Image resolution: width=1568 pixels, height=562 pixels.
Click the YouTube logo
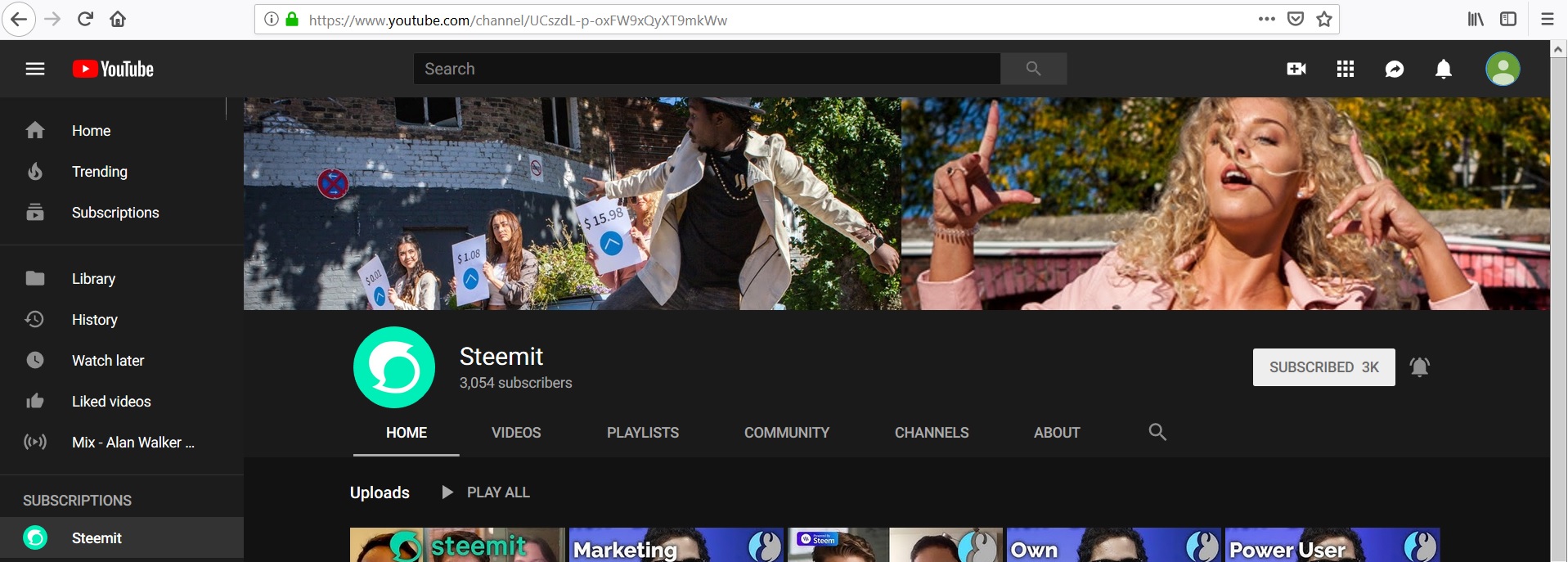point(113,69)
